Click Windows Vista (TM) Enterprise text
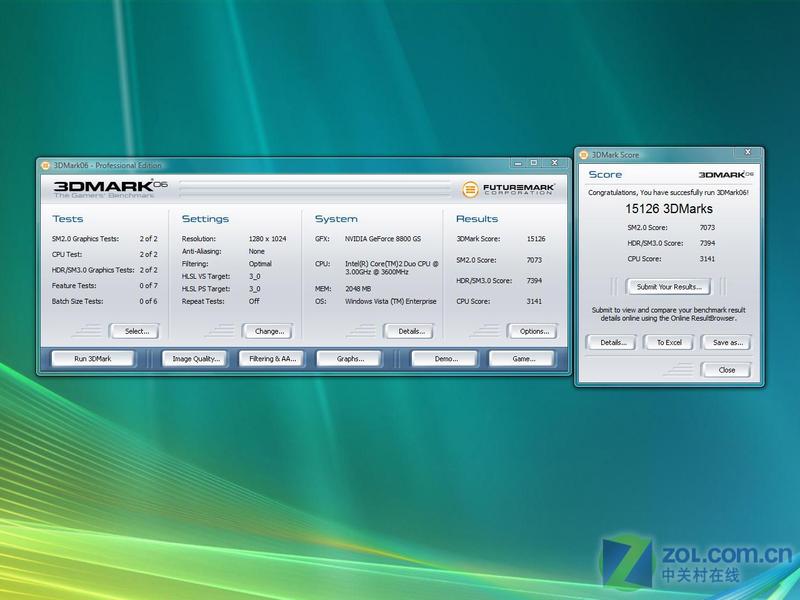Screen dimensions: 800x600 pyautogui.click(x=390, y=302)
